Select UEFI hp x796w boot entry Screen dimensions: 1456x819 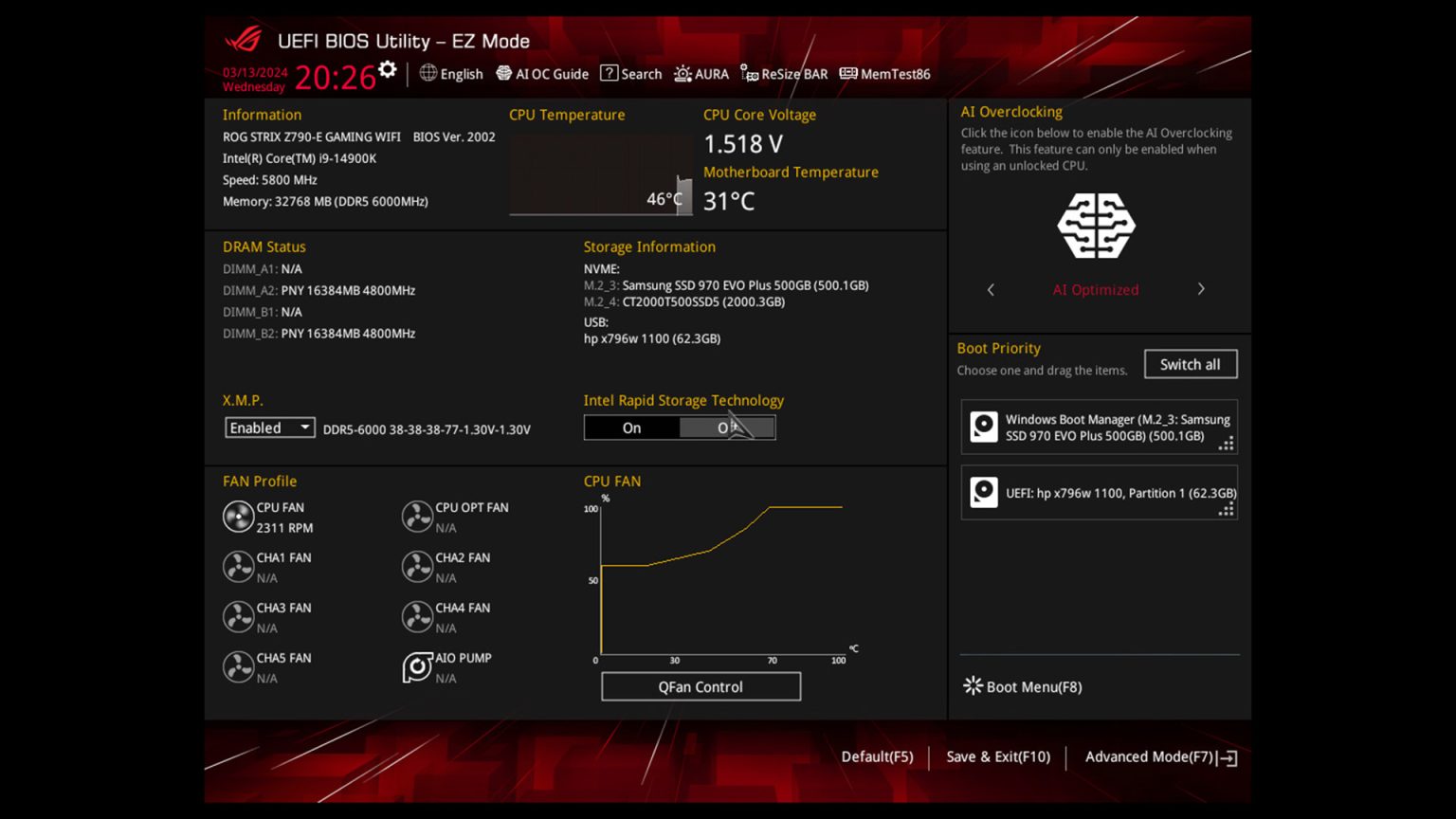[1100, 493]
